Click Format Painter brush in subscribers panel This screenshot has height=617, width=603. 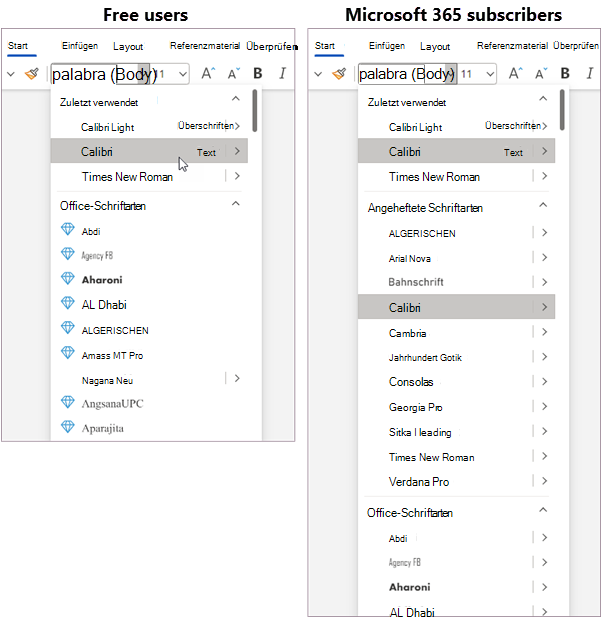click(x=339, y=74)
